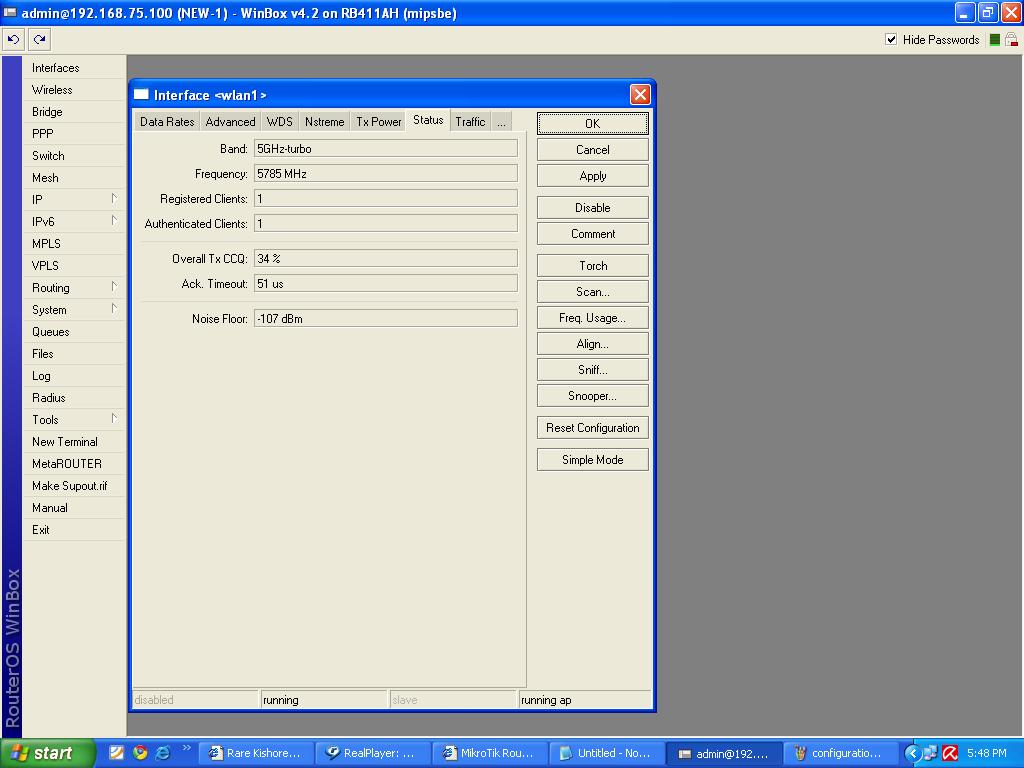Switch to the Data Rates tab
This screenshot has height=768, width=1024.
coord(167,121)
